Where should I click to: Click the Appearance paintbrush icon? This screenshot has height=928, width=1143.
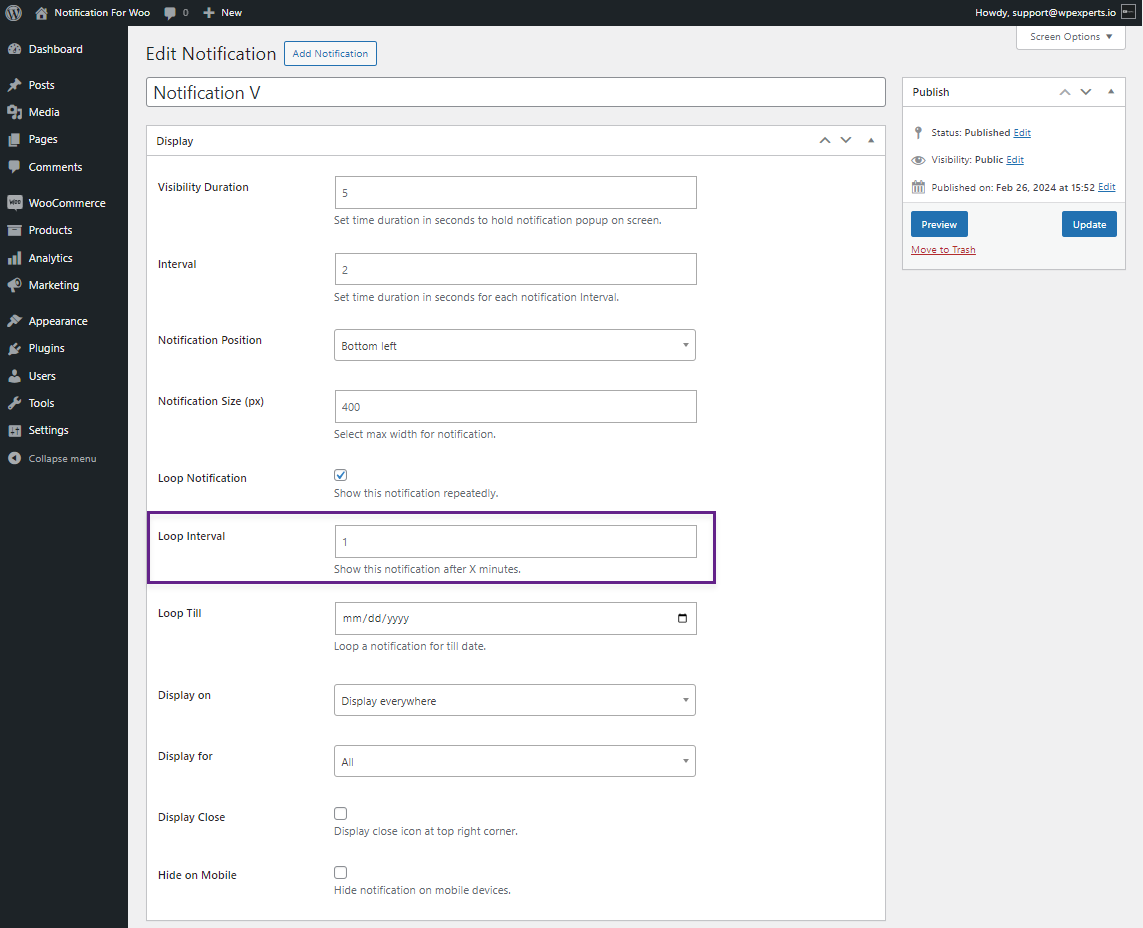point(15,321)
